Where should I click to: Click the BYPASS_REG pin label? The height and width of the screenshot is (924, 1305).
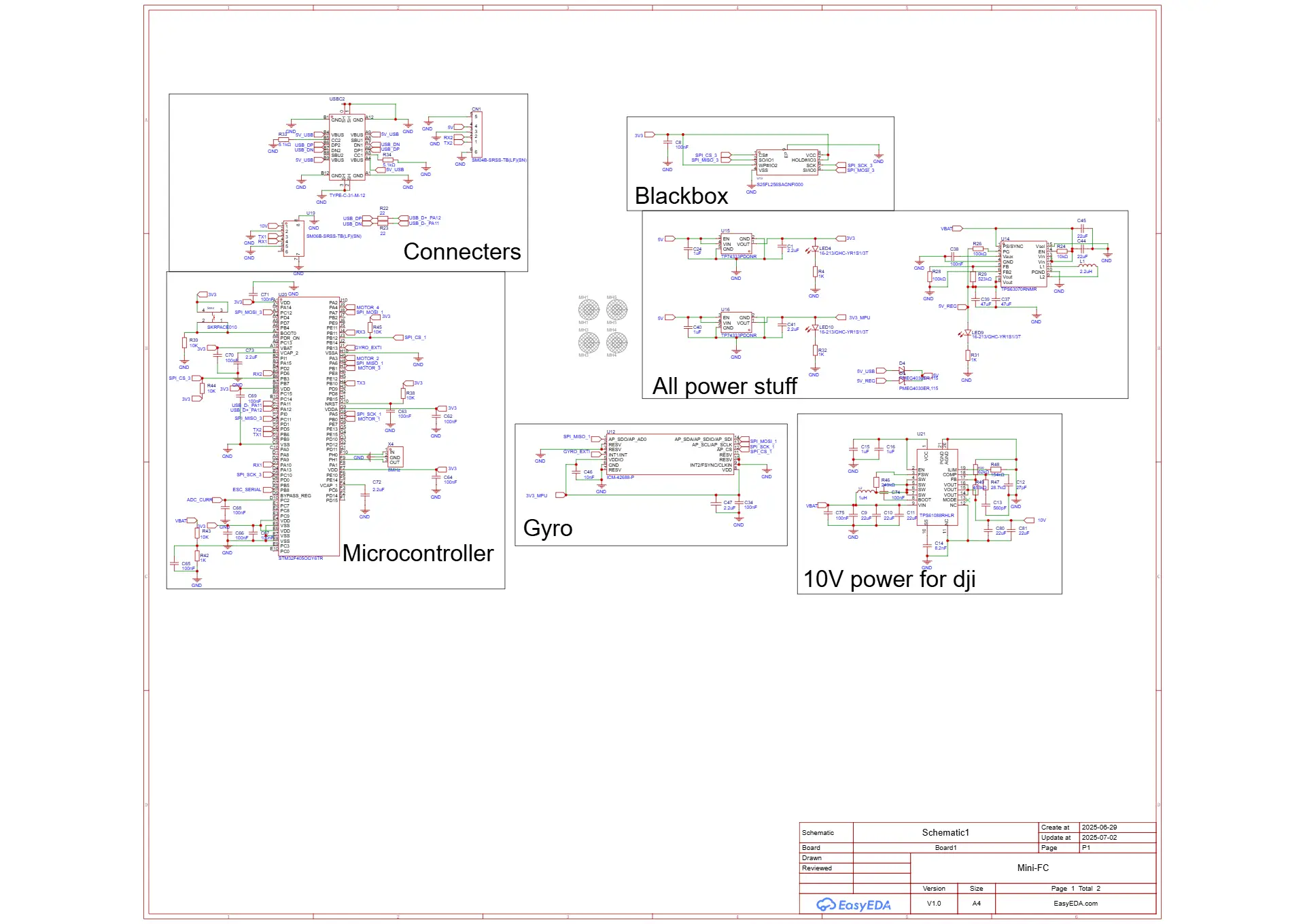[x=296, y=496]
